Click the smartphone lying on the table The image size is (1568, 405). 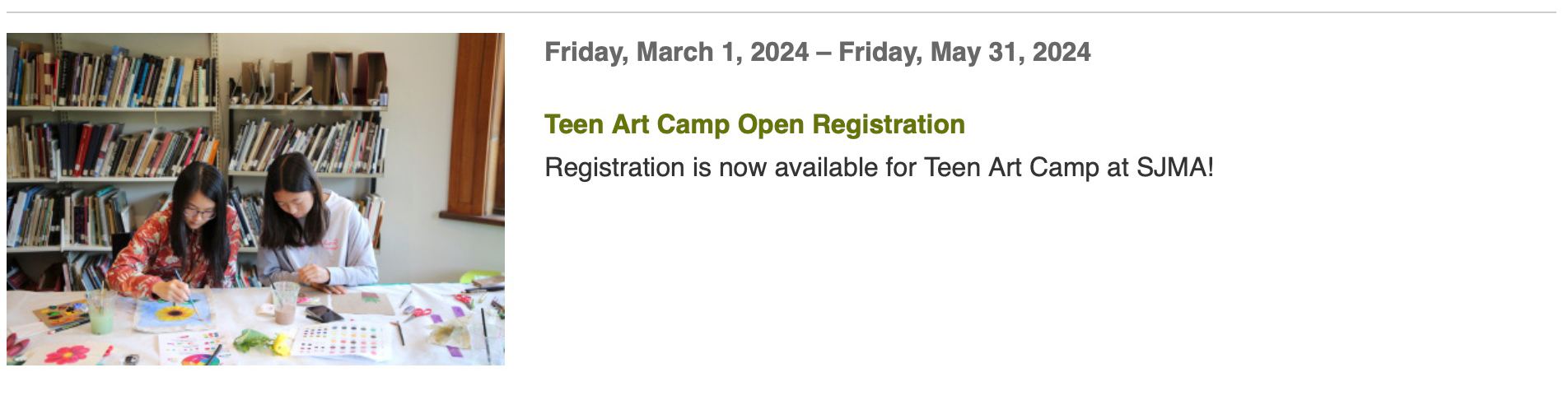tap(323, 314)
